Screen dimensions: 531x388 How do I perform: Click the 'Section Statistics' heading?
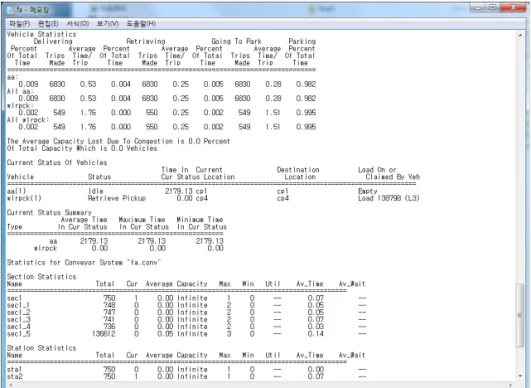coord(41,277)
